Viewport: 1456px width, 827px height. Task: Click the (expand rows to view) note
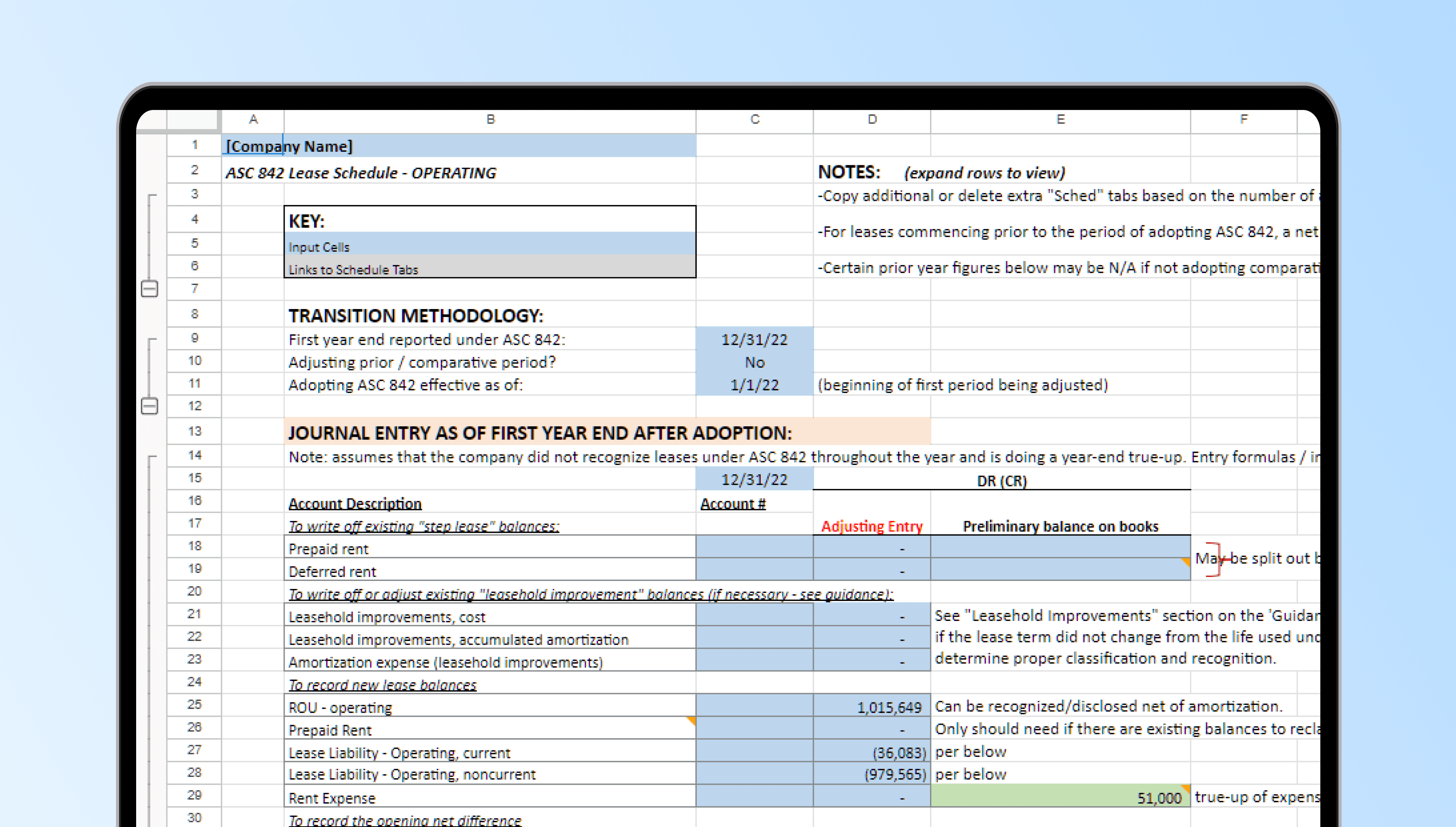tap(985, 173)
